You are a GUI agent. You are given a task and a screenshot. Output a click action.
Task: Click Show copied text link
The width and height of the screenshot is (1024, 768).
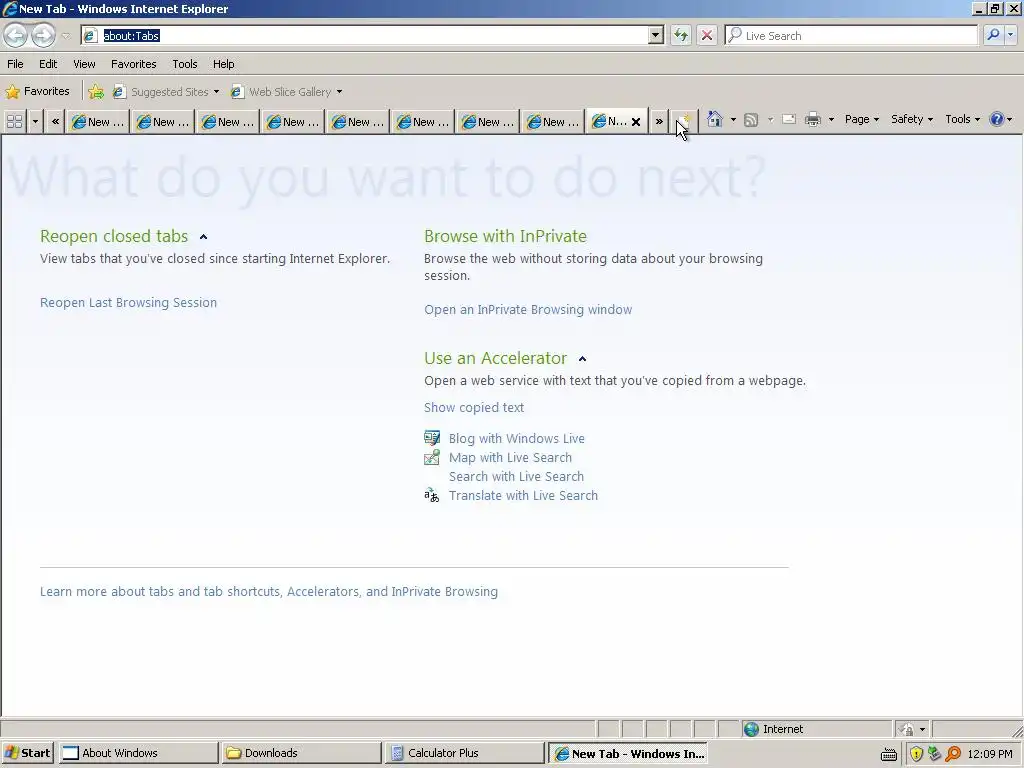[x=473, y=408]
